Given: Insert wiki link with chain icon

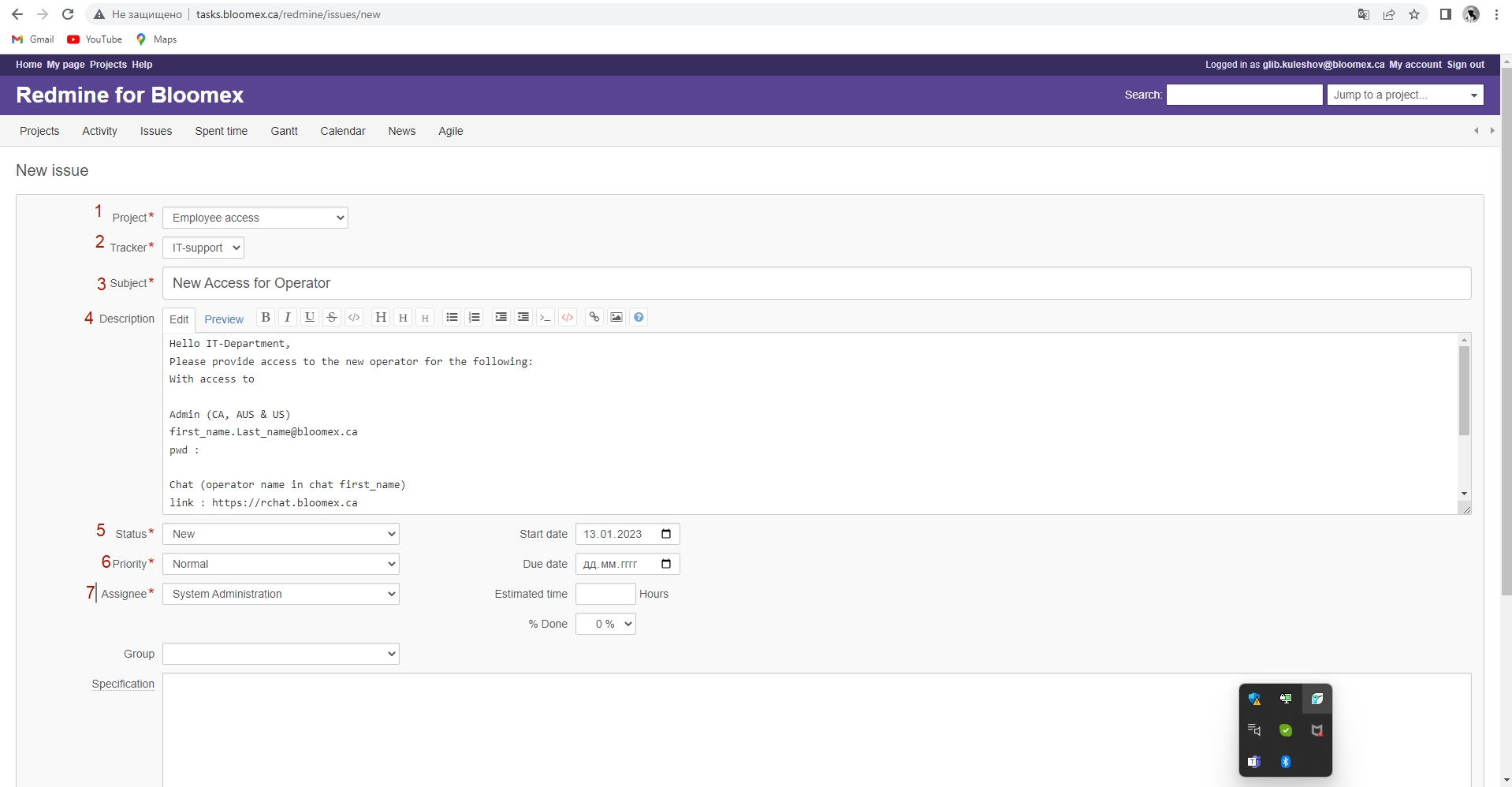Looking at the screenshot, I should [594, 317].
